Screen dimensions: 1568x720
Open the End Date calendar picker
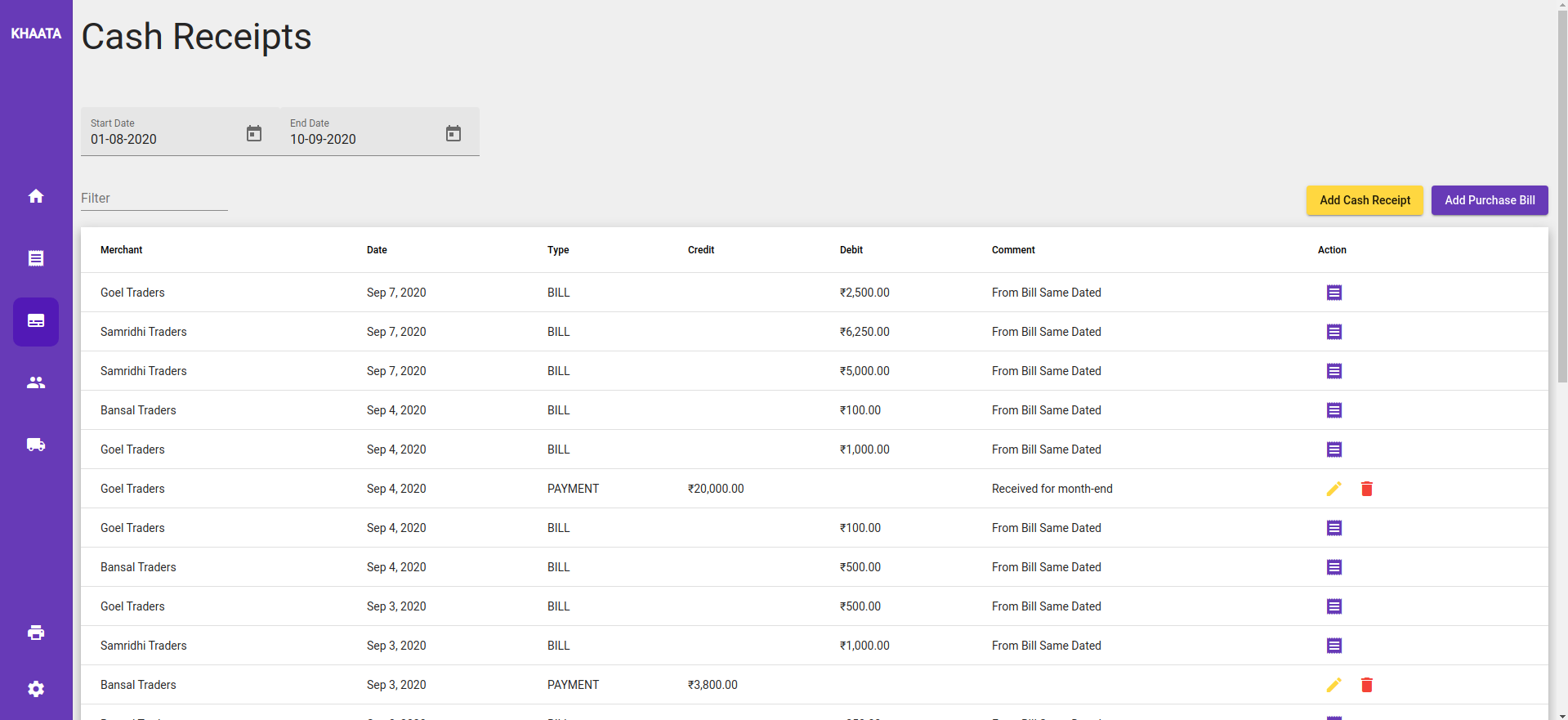[x=453, y=133]
